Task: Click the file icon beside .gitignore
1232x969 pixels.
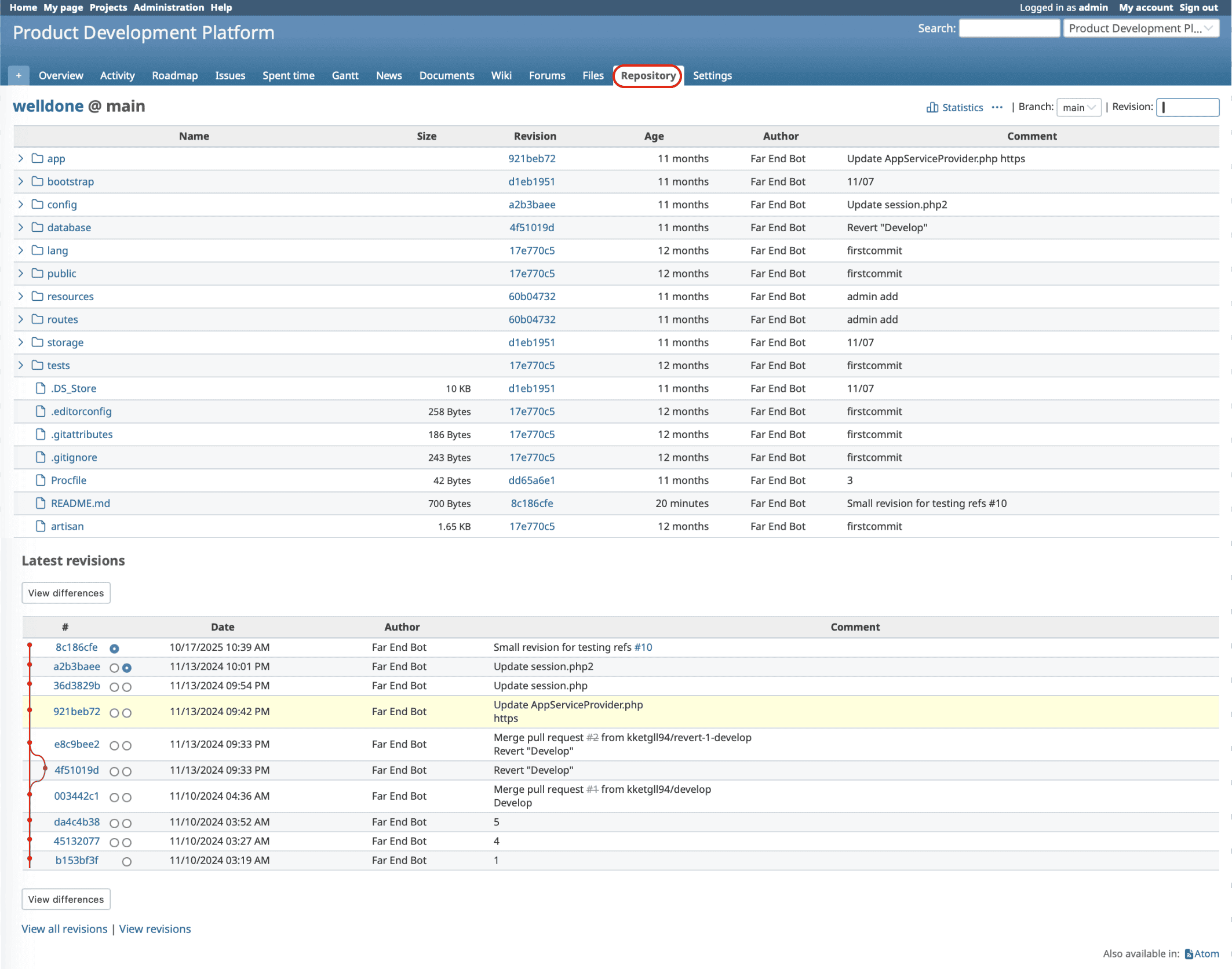Action: point(41,457)
